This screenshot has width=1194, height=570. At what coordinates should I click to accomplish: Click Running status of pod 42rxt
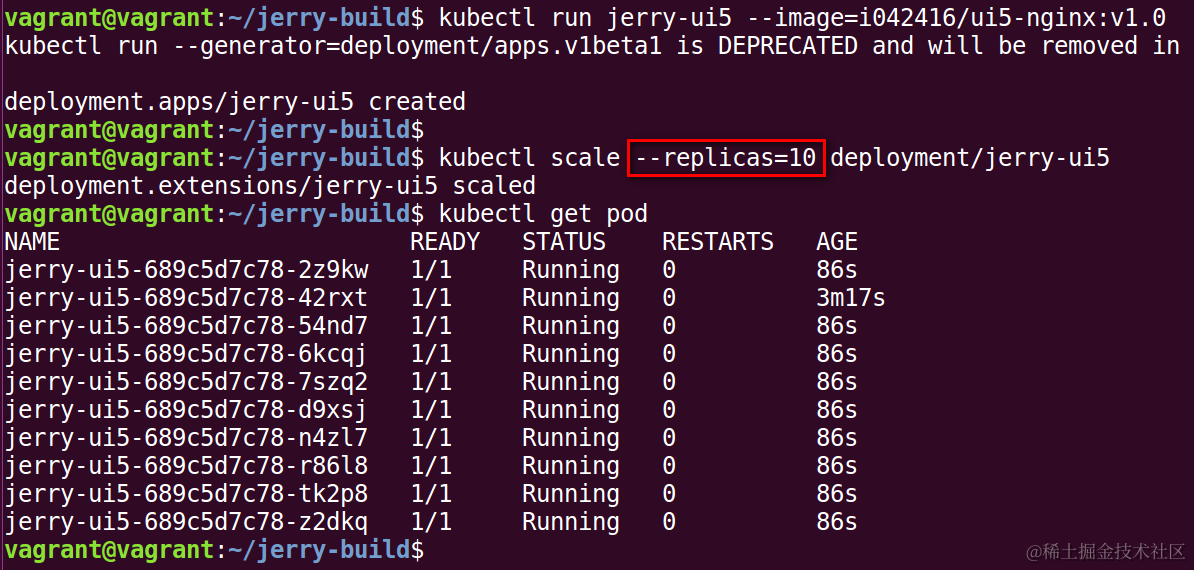(x=571, y=298)
